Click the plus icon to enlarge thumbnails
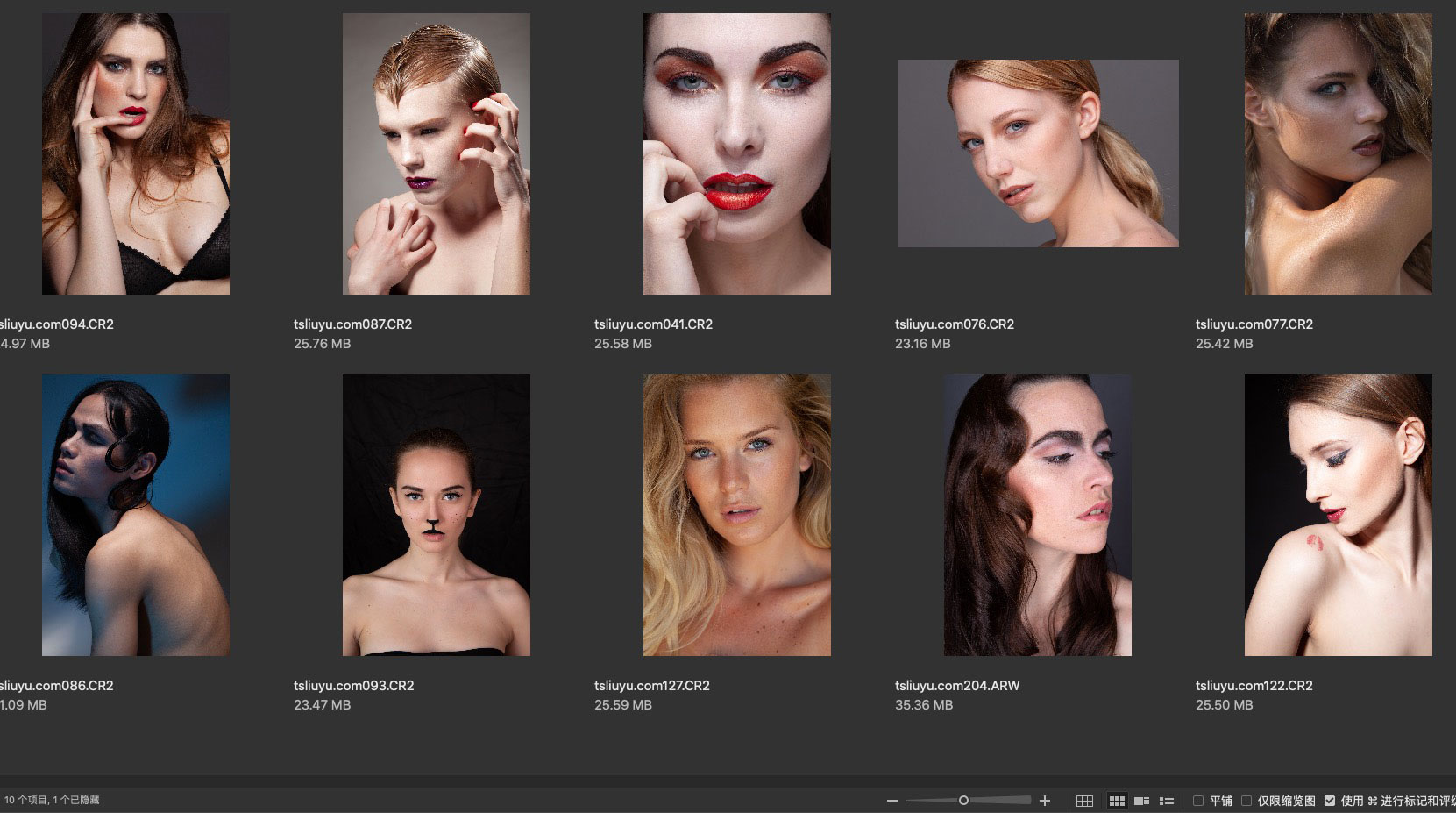The width and height of the screenshot is (1456, 813). tap(1045, 801)
